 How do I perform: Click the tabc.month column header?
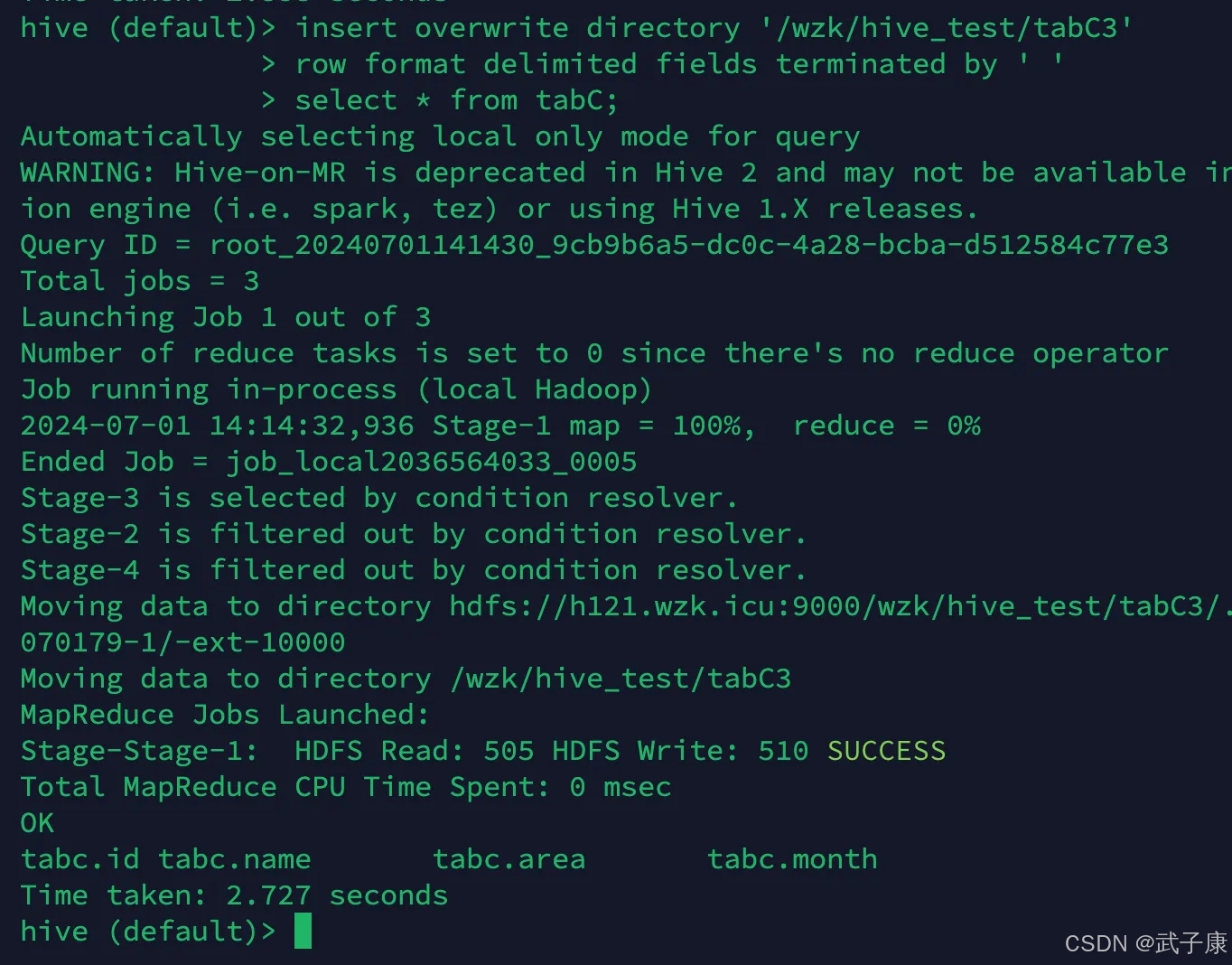(x=792, y=859)
